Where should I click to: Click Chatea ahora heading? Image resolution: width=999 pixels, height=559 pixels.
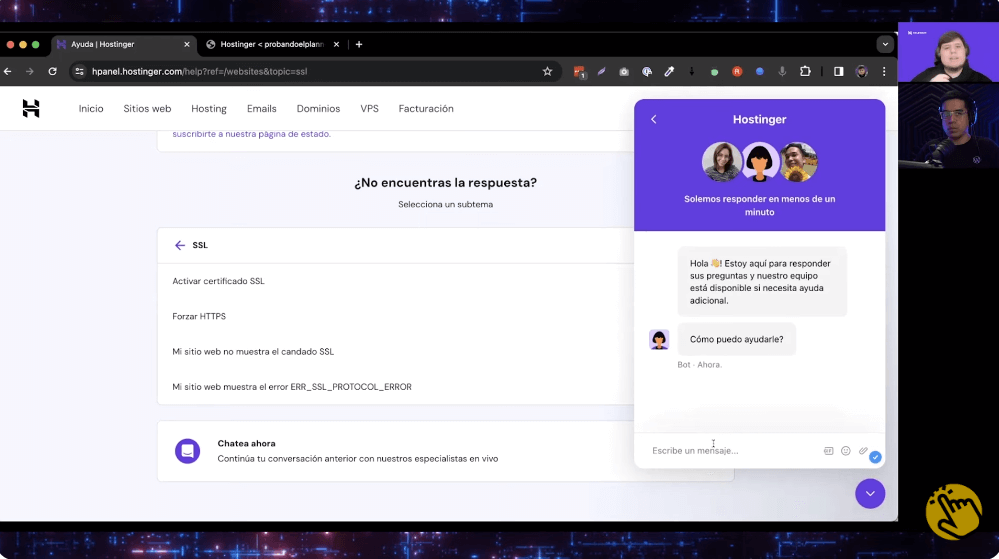tap(247, 444)
